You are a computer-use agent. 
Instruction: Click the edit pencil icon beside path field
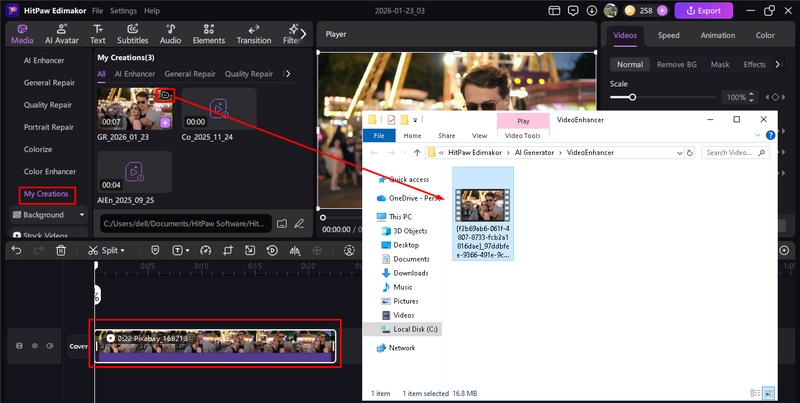tap(299, 223)
